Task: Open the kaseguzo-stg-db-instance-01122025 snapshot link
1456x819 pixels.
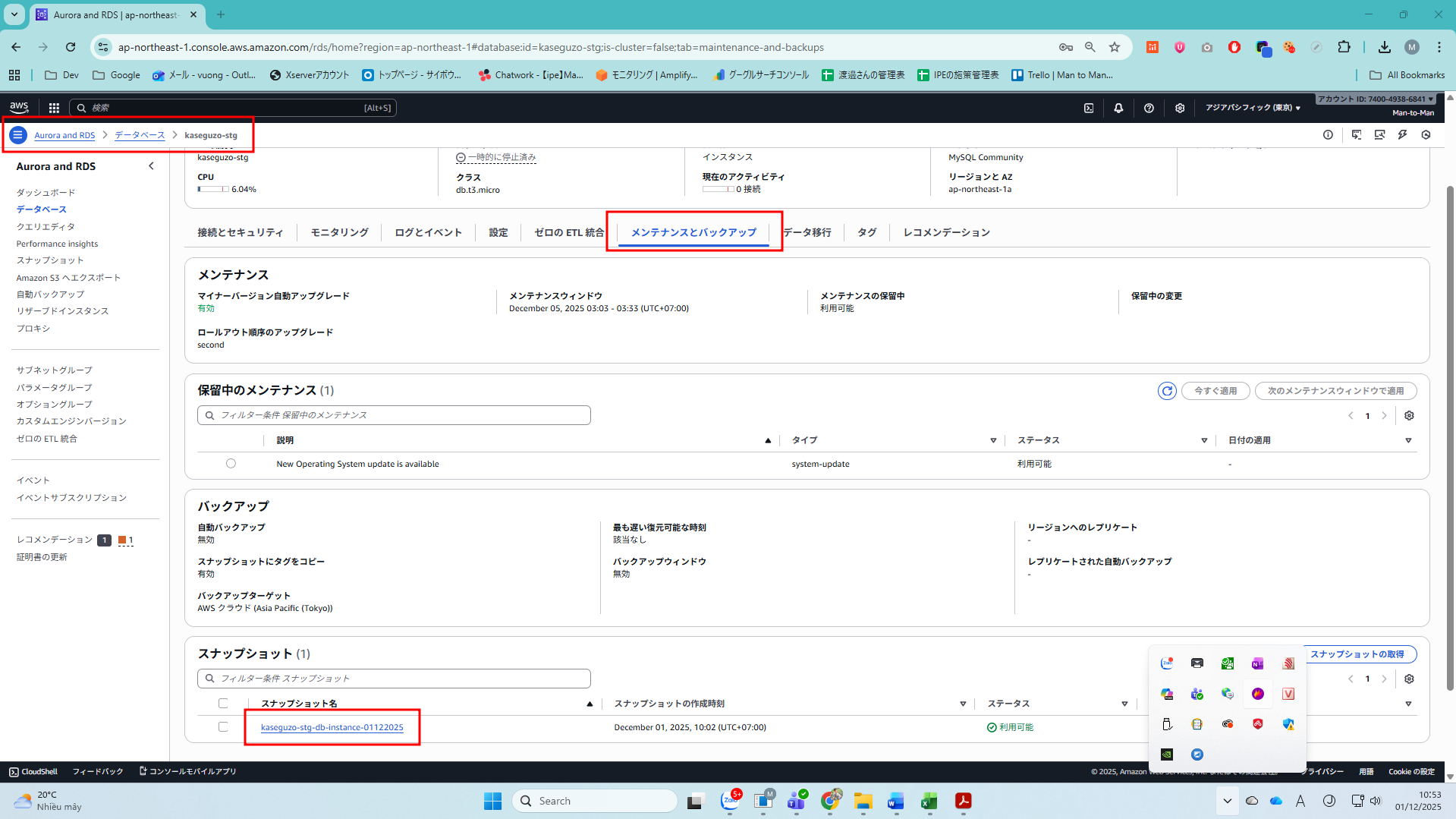Action: pyautogui.click(x=332, y=727)
